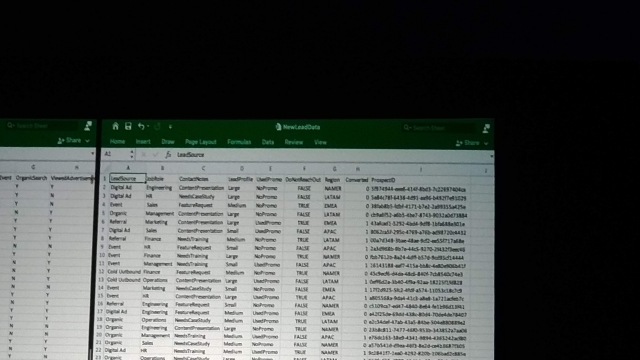640x360 pixels.
Task: Cancel formula entry with the X icon
Action: pos(144,155)
